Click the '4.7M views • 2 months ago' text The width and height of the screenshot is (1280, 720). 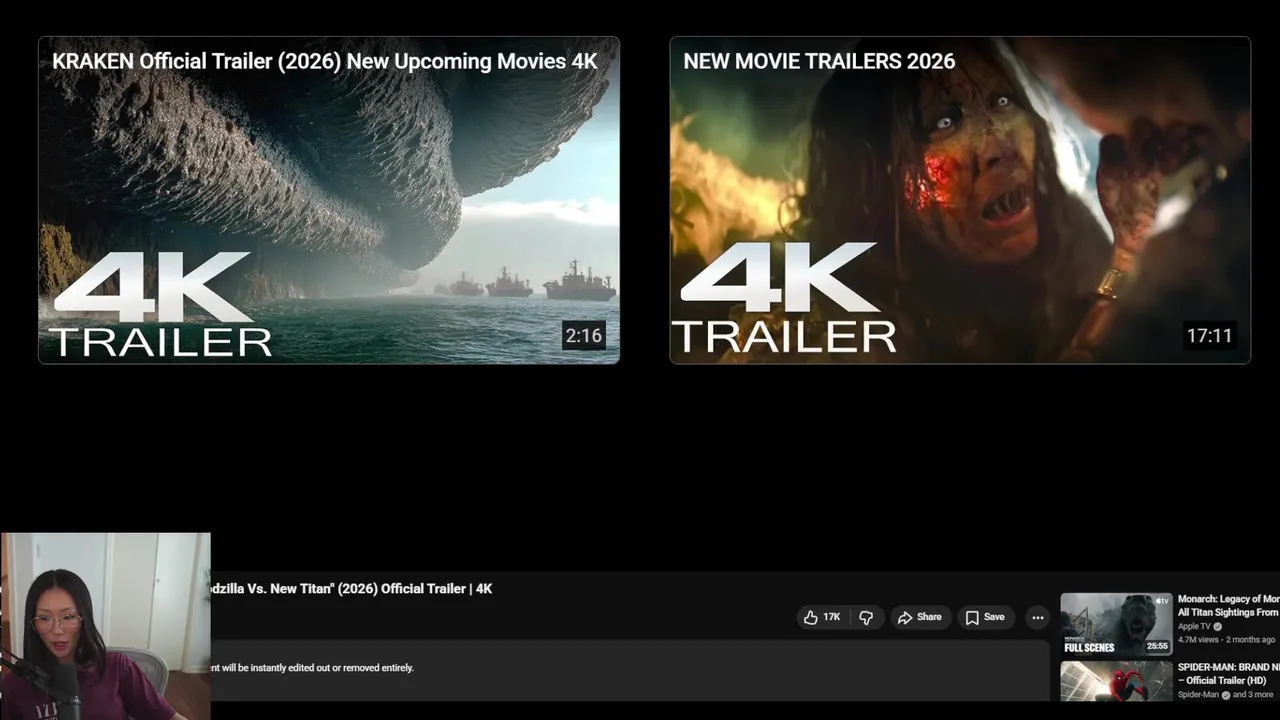(1226, 640)
